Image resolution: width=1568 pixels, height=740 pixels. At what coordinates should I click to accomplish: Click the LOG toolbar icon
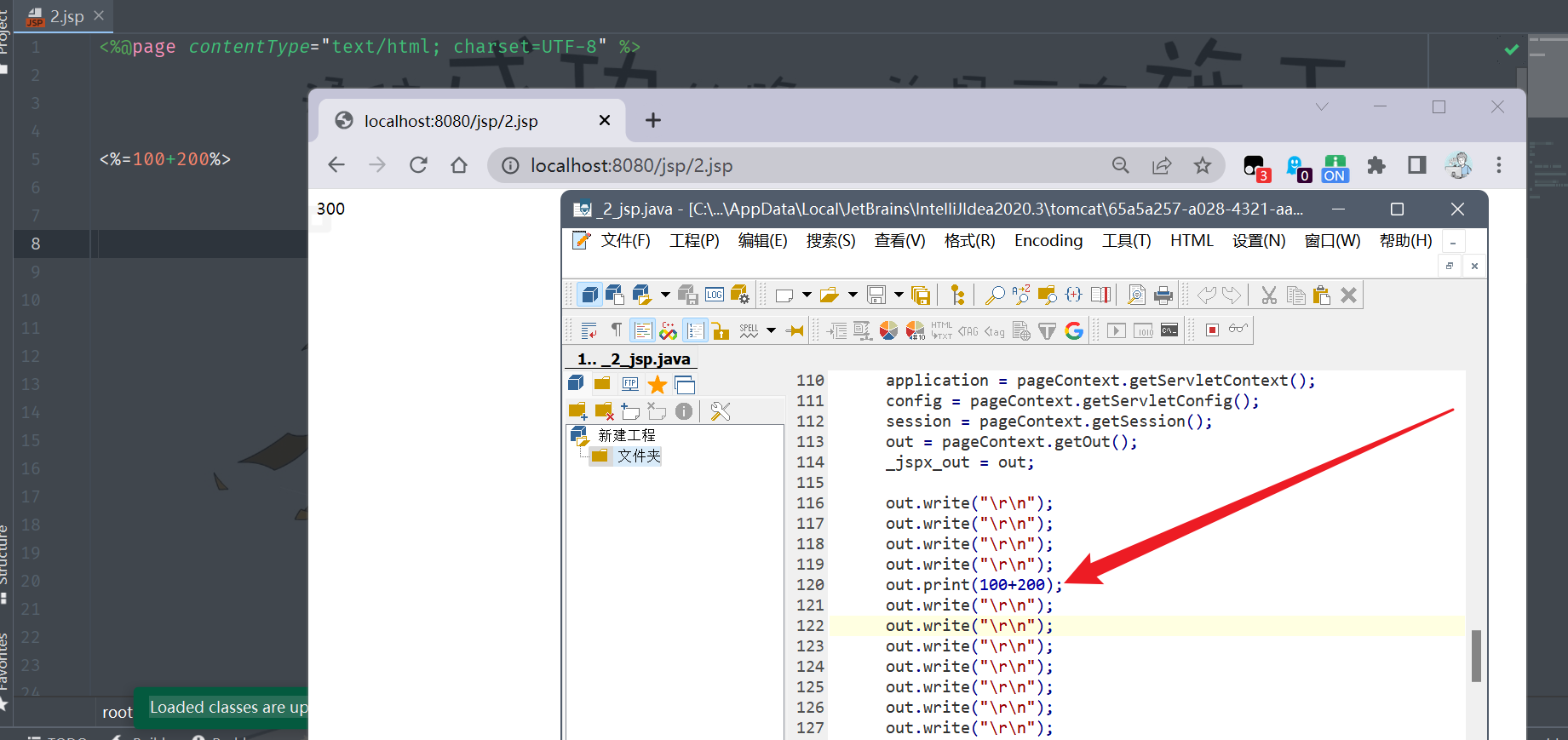pos(715,295)
